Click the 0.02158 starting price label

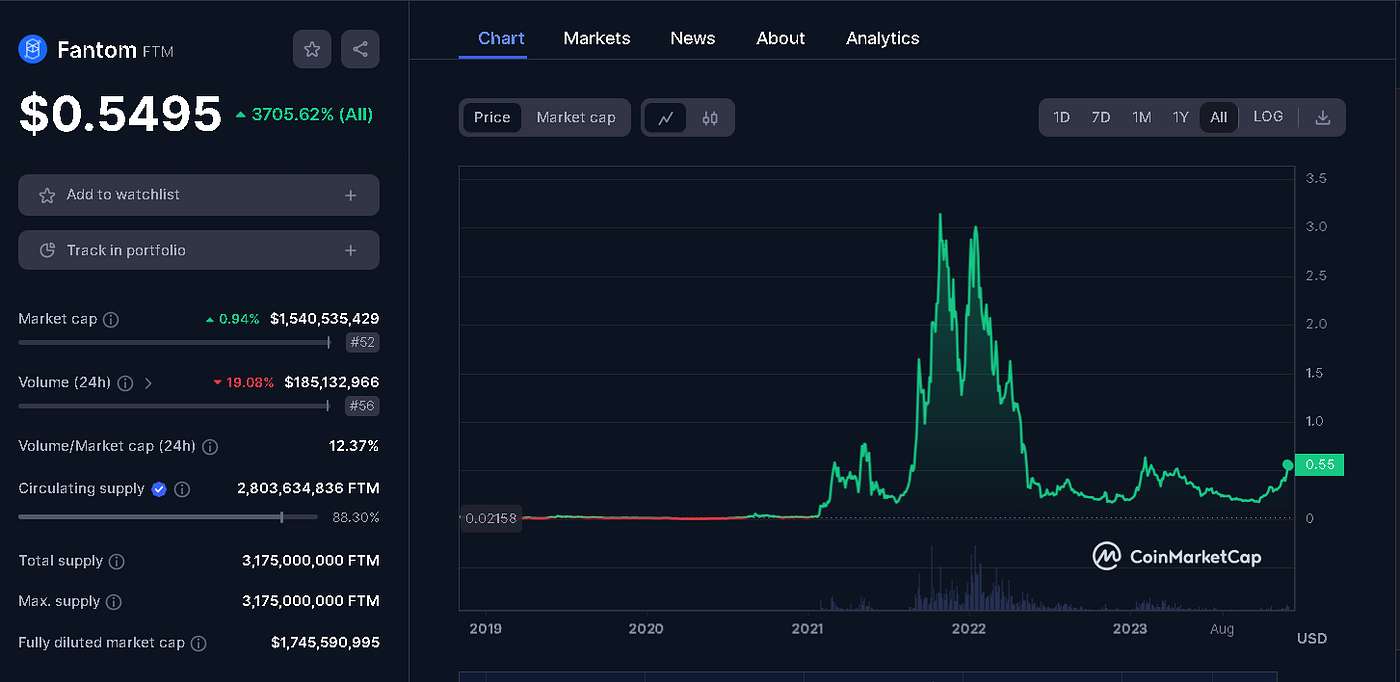[x=491, y=518]
